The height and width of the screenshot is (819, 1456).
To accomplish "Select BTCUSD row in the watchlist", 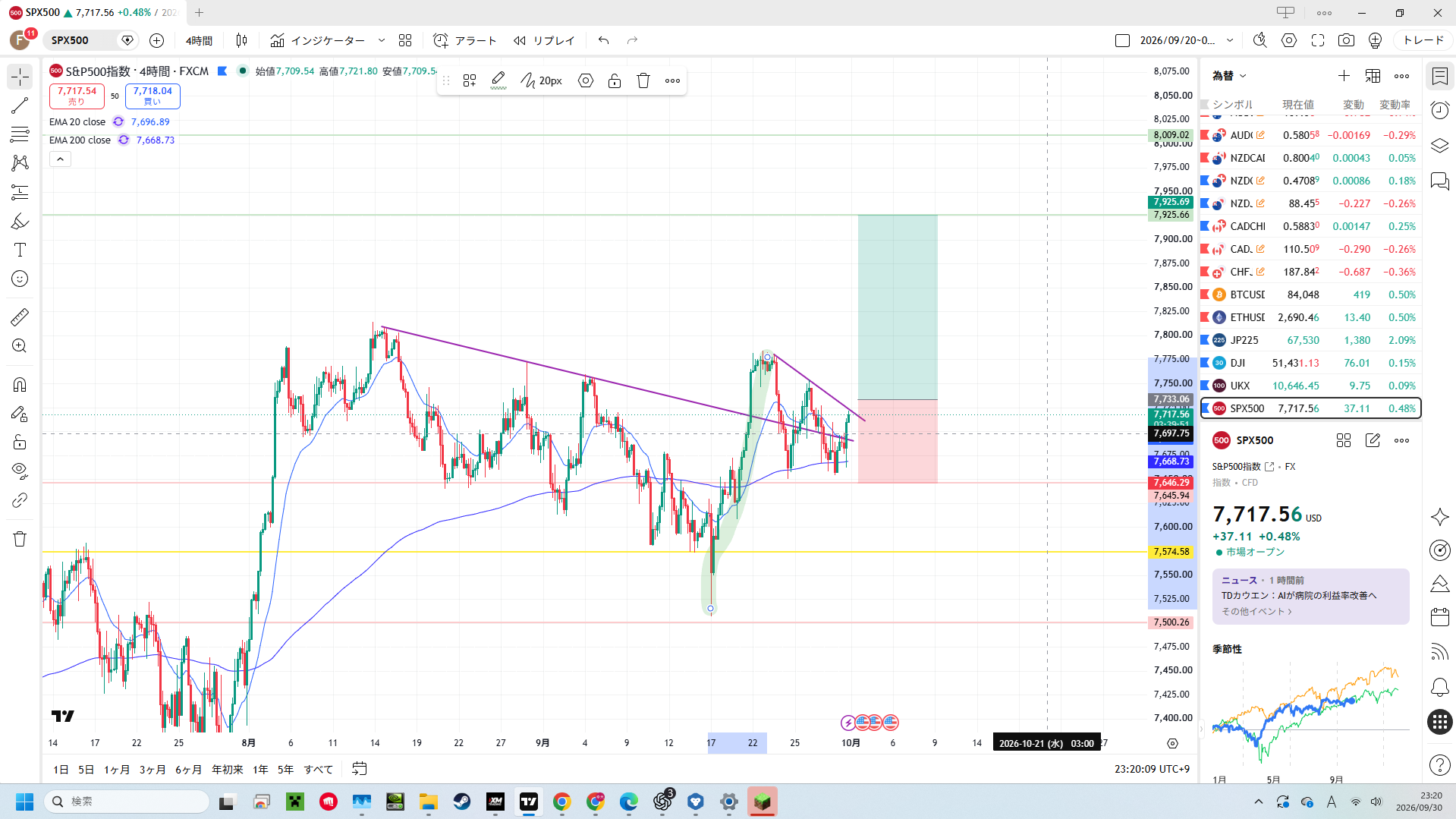I will click(x=1310, y=295).
